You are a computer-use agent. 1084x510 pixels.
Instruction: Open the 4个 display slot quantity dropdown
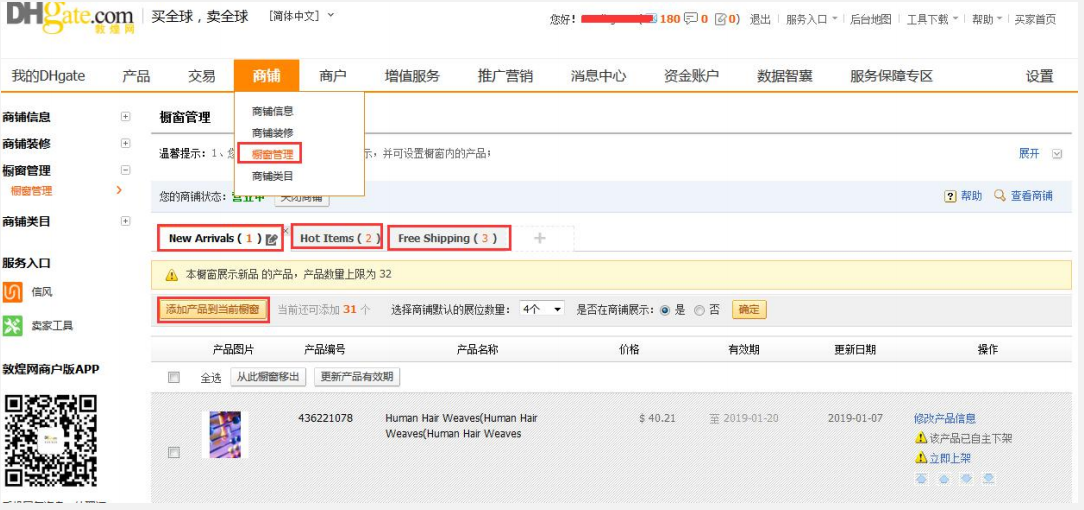pyautogui.click(x=542, y=309)
